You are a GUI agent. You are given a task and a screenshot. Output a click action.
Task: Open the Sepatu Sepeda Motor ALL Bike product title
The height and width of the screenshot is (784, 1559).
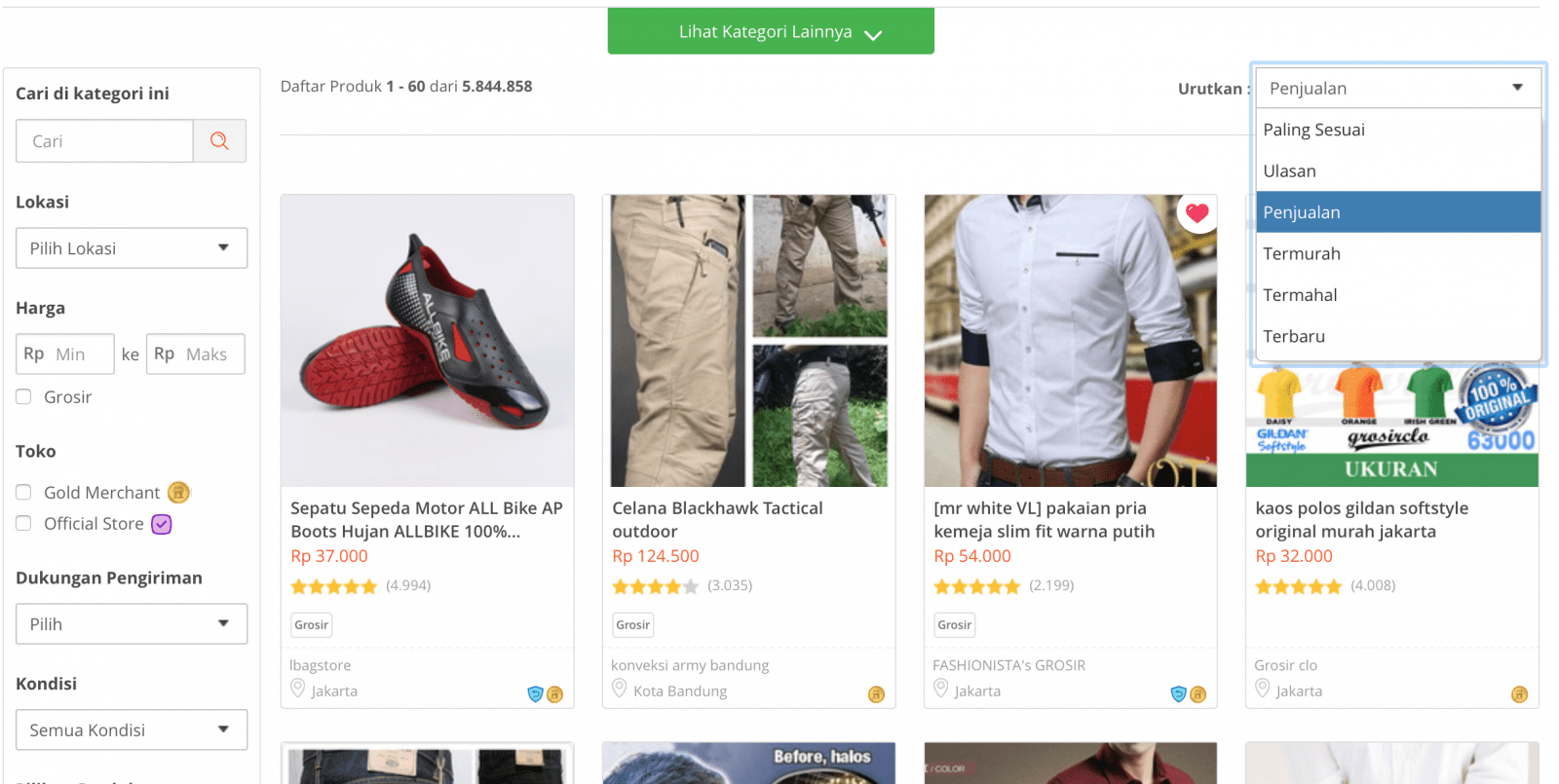[x=427, y=519]
